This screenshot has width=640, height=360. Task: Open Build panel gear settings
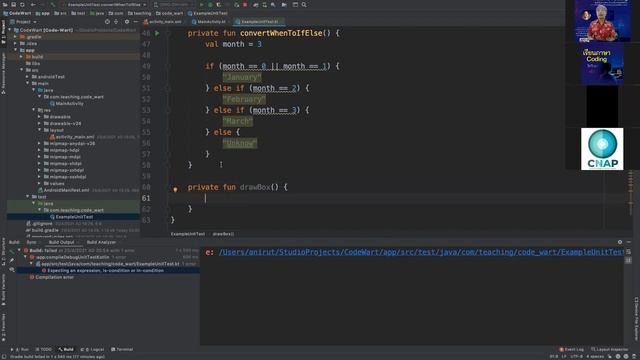[620, 242]
